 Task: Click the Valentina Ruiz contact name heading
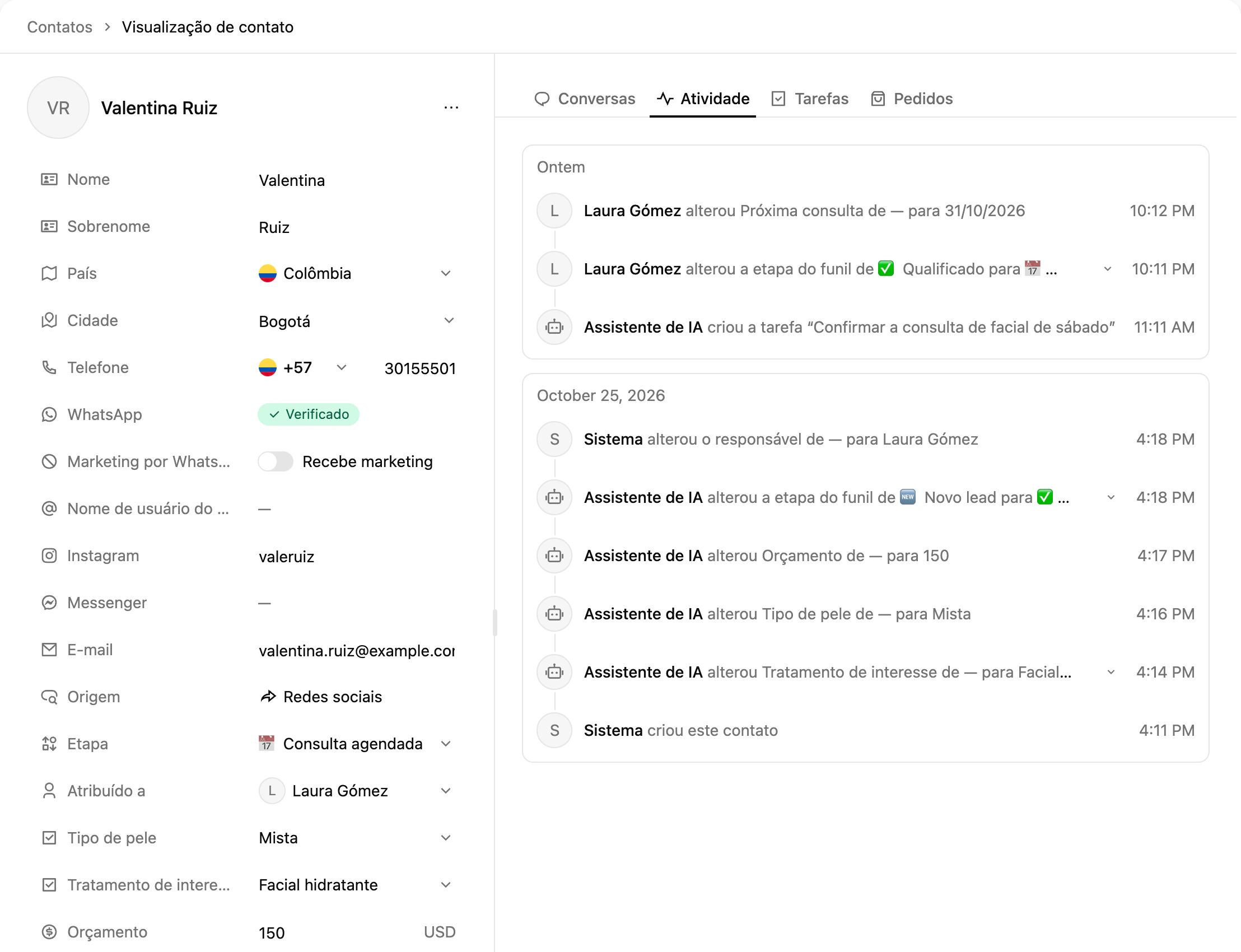(159, 108)
